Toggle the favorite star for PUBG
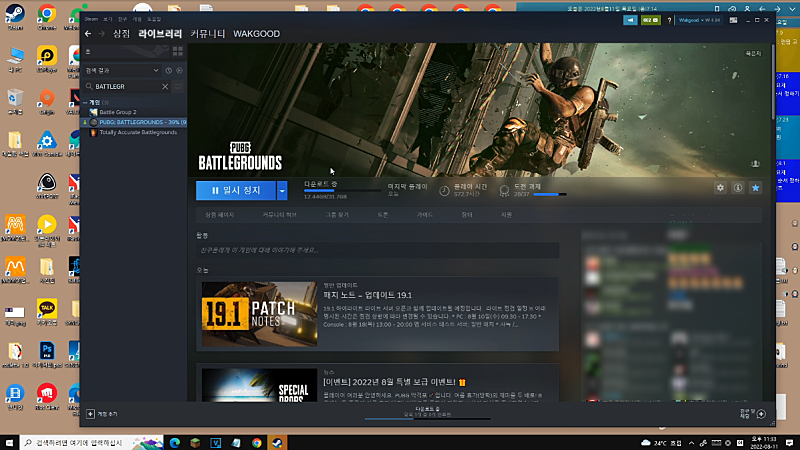The width and height of the screenshot is (800, 450). (x=755, y=188)
